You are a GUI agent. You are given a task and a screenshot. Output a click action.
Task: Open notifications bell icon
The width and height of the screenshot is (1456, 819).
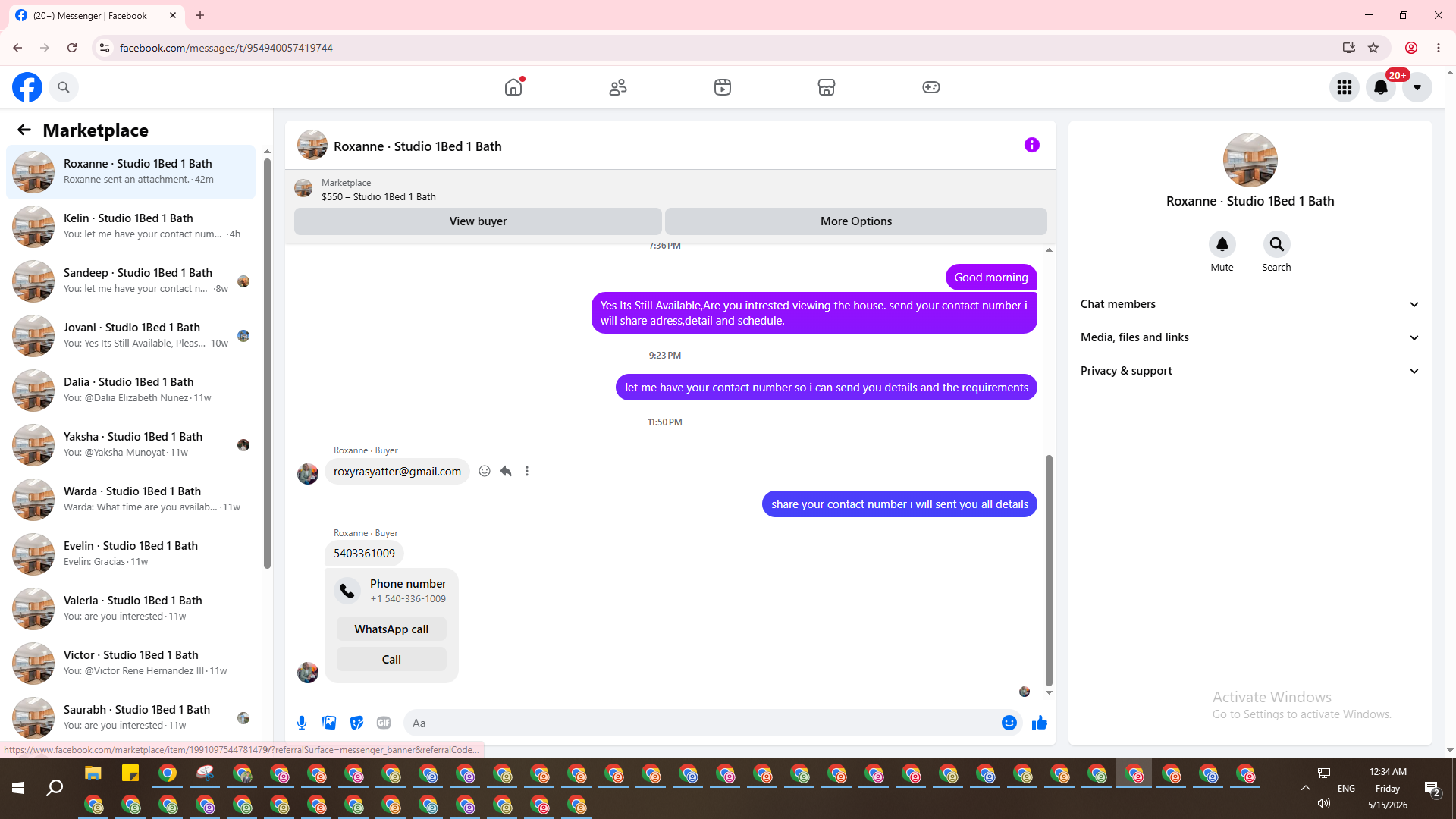[1381, 87]
